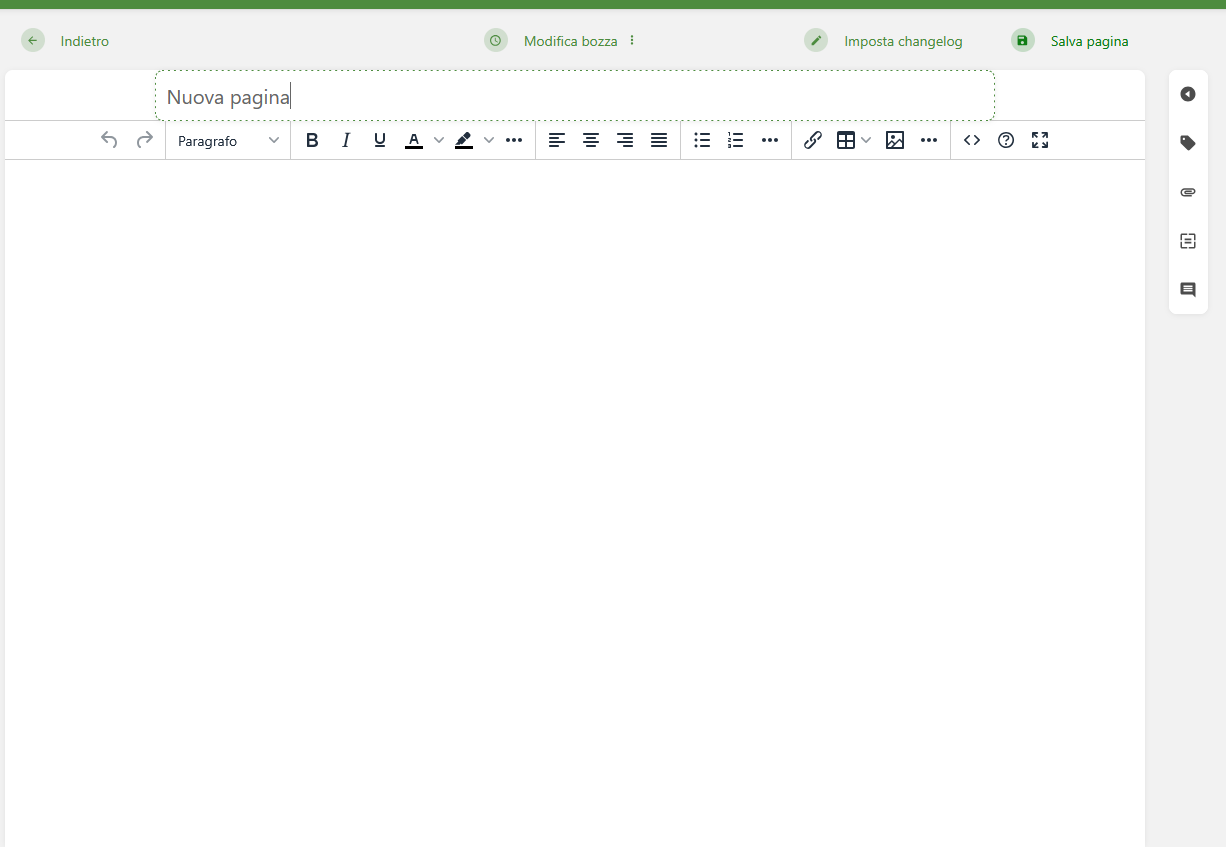Apply the highlight background color swatch
1226x847 pixels.
point(464,140)
